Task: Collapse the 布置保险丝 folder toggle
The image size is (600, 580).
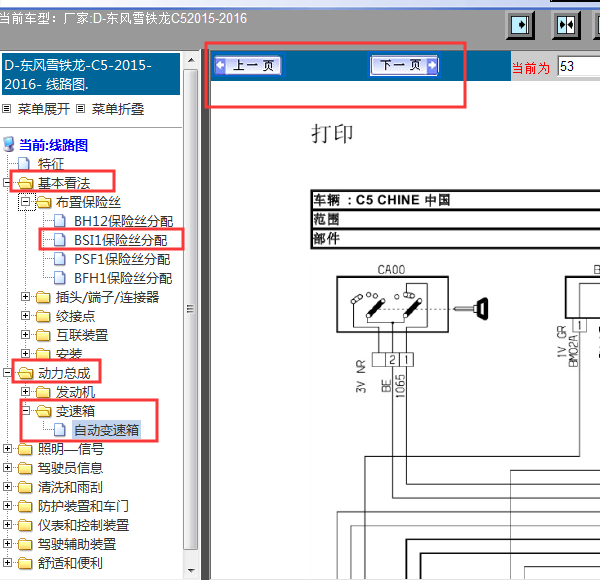Action: pos(25,201)
